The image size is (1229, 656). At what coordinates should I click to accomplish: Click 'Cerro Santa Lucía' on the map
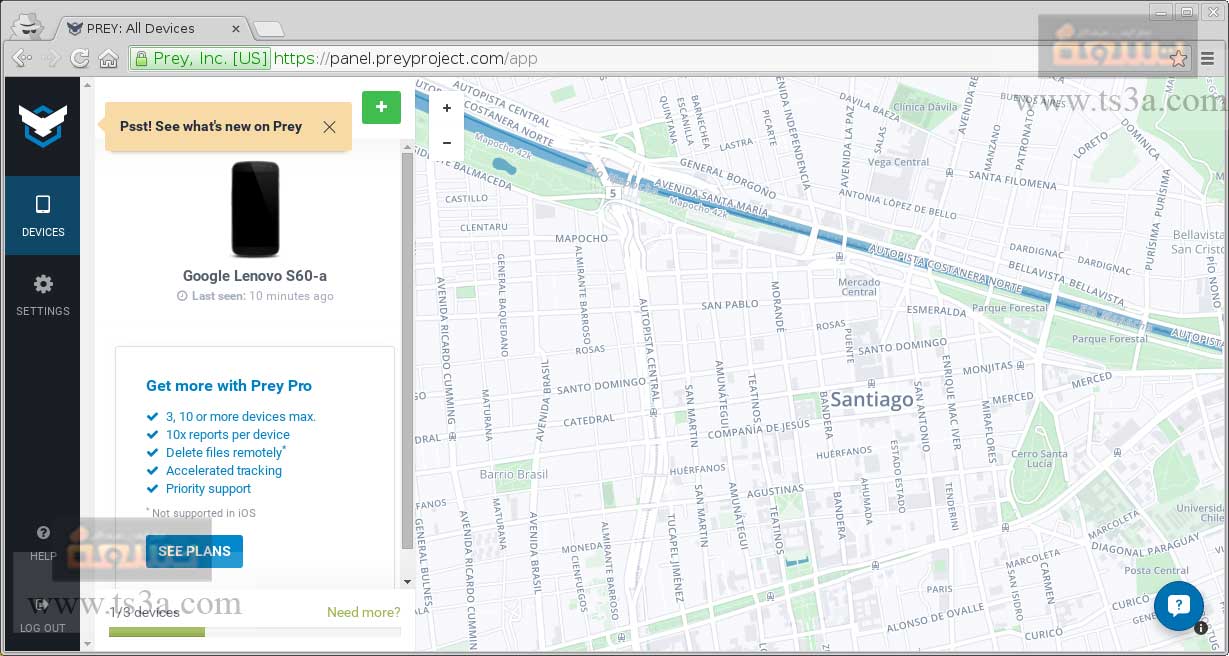(1039, 459)
